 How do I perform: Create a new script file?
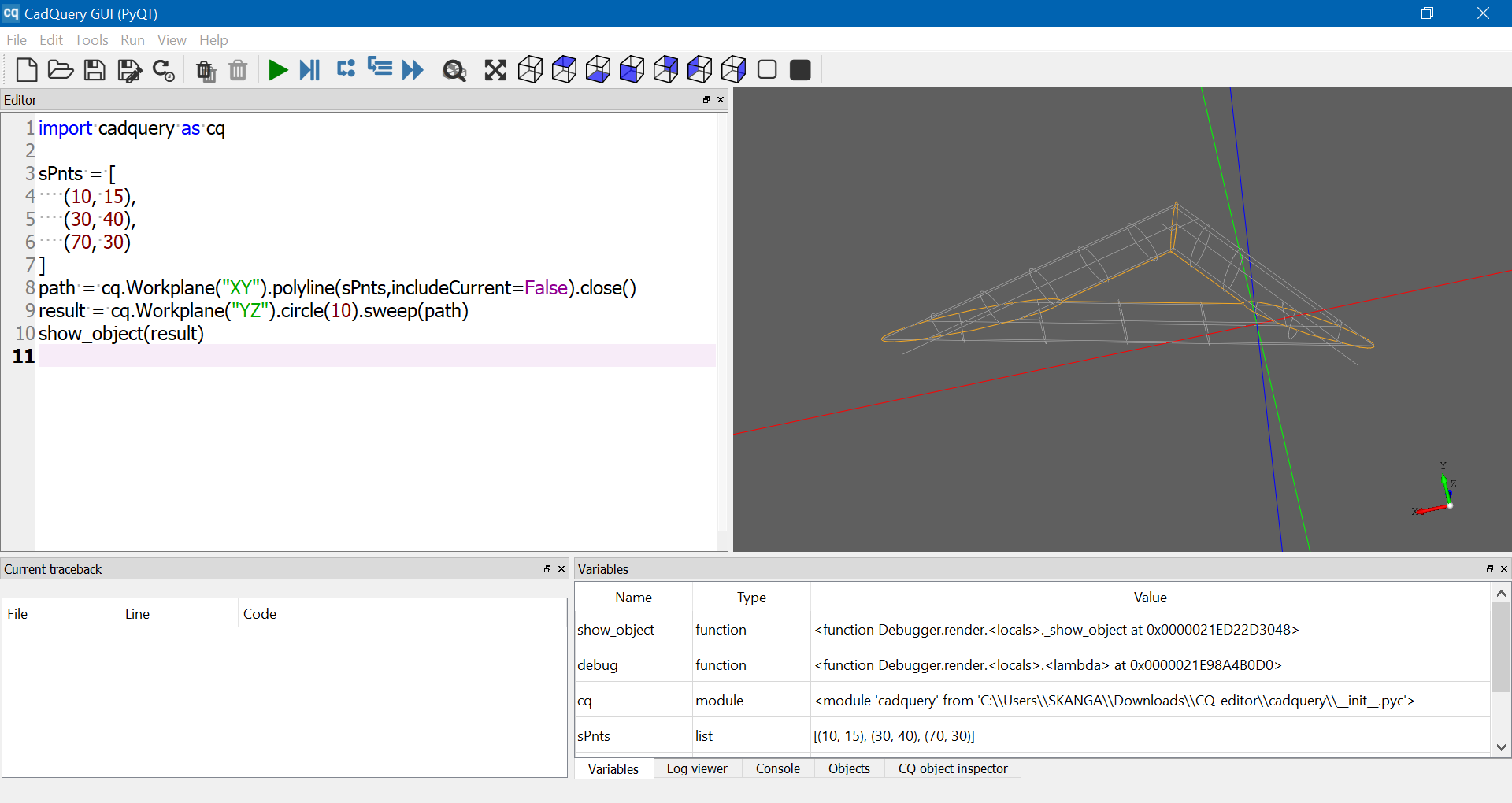pos(27,70)
